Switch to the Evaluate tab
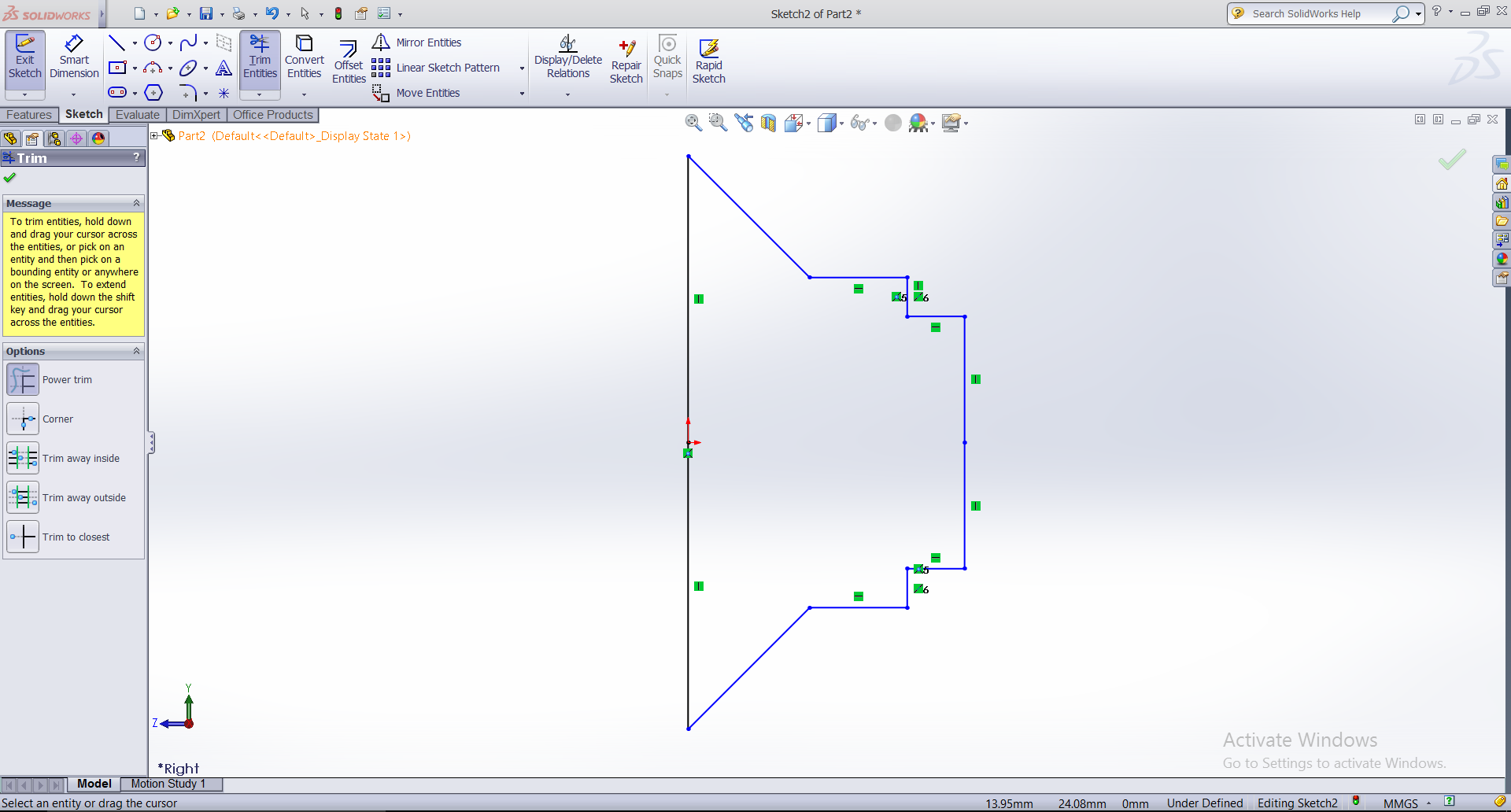 [x=138, y=115]
